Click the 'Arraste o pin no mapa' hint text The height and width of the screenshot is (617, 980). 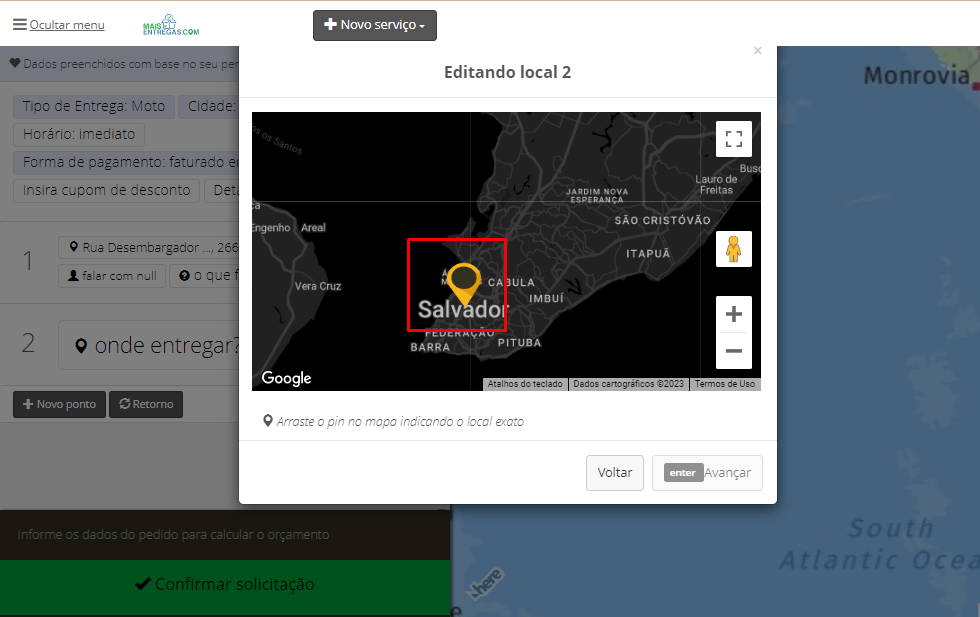401,421
